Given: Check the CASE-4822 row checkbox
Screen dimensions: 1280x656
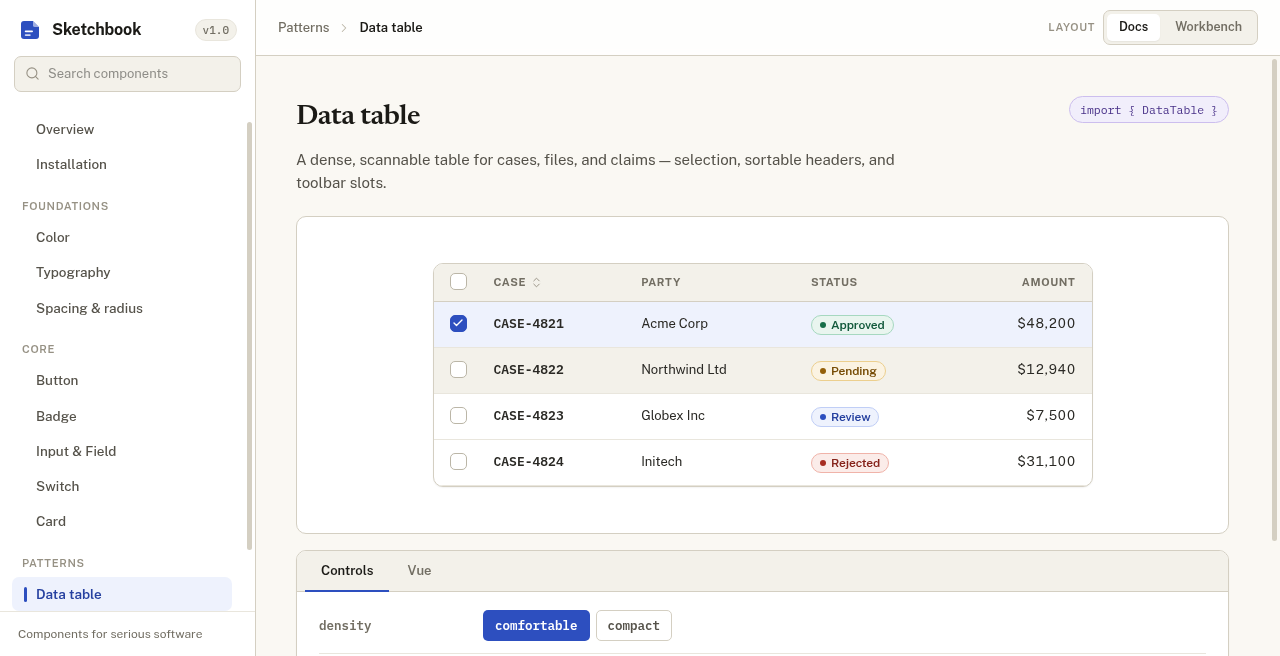Looking at the screenshot, I should (x=458, y=370).
